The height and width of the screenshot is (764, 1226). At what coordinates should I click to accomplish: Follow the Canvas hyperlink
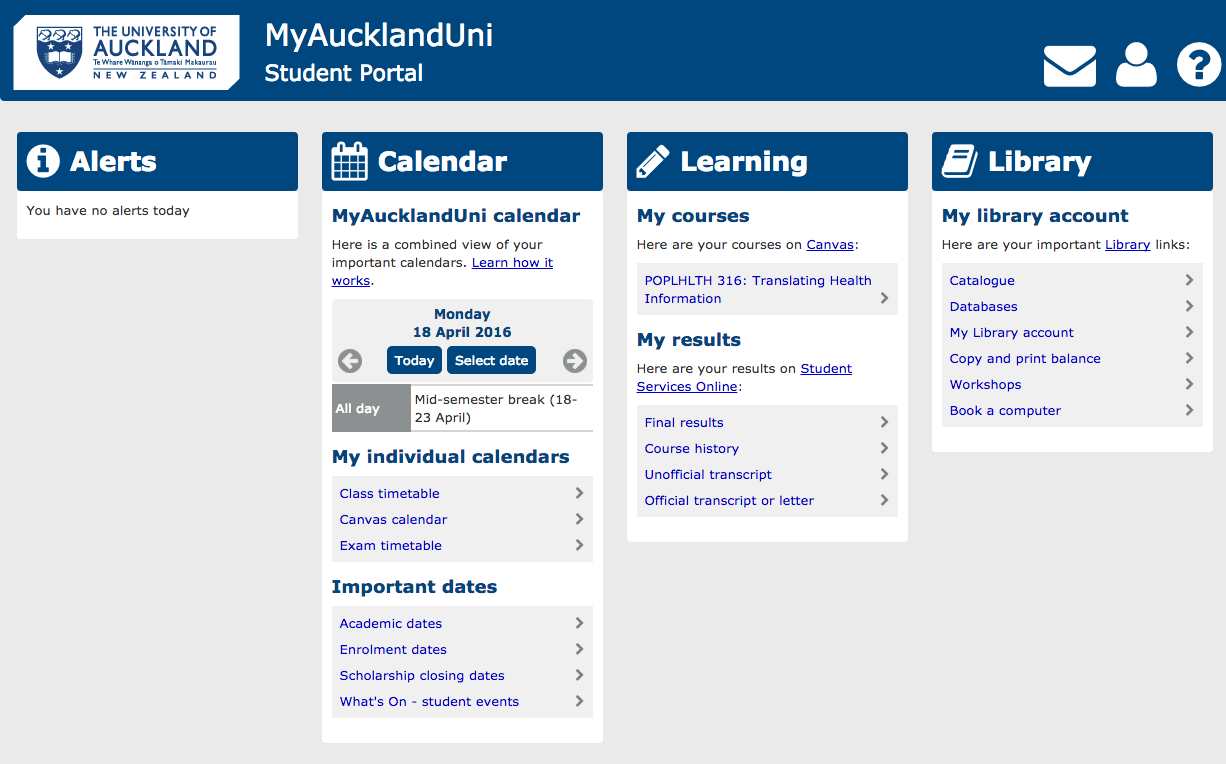pyautogui.click(x=831, y=244)
